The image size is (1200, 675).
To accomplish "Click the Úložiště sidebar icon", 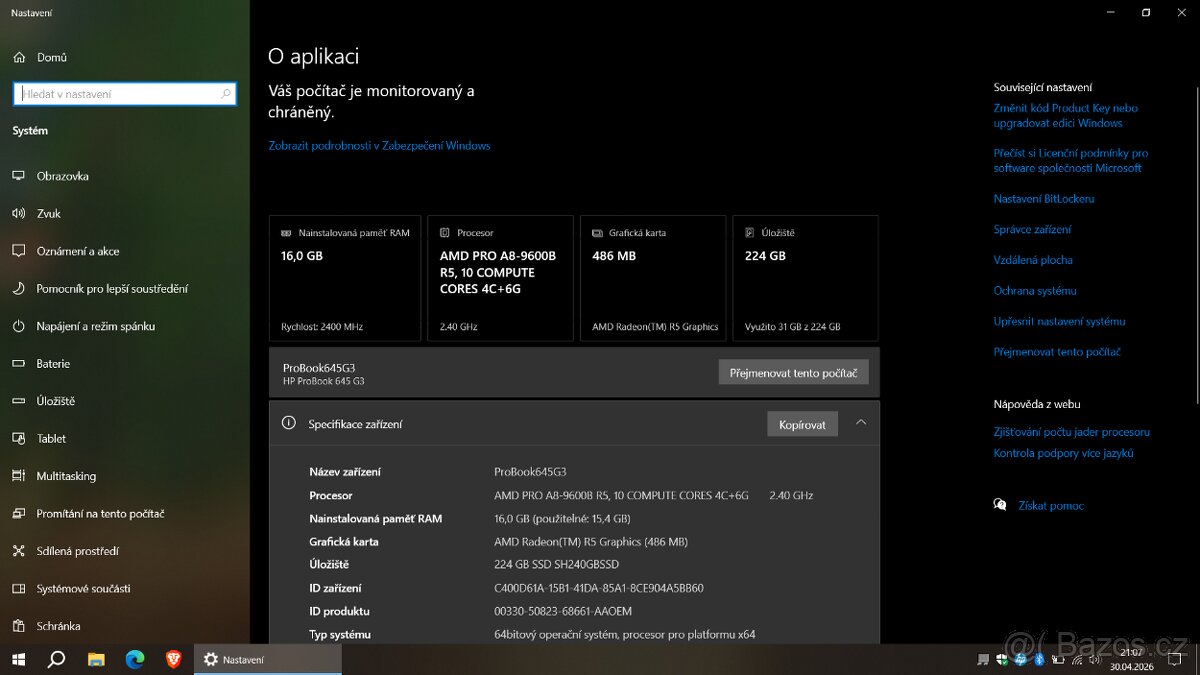I will 18,401.
